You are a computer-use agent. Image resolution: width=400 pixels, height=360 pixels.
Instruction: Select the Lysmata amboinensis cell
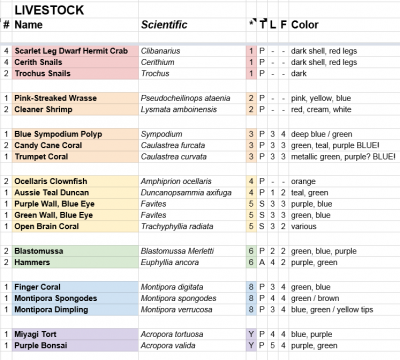tap(192, 109)
